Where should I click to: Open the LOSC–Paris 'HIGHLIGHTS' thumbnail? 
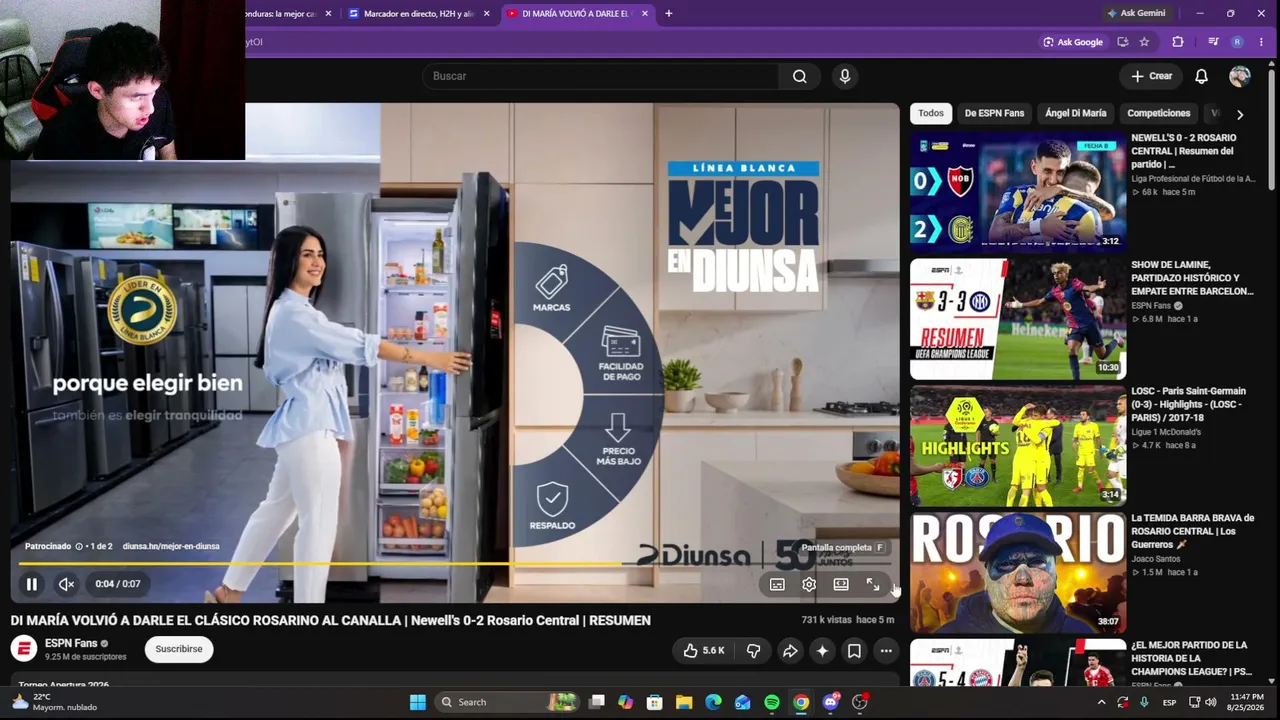(x=1018, y=446)
